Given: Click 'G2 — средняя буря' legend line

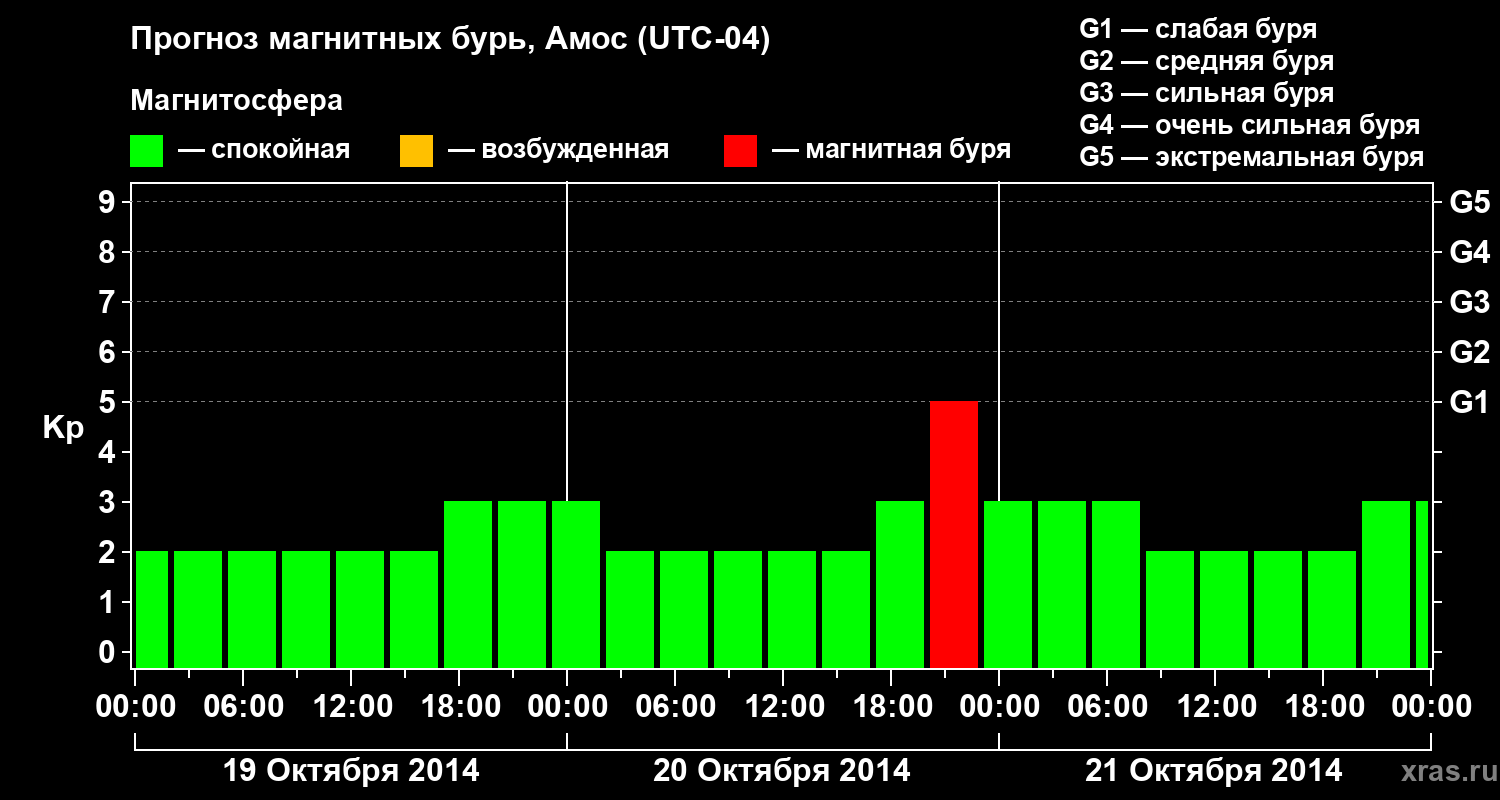Looking at the screenshot, I should tap(1207, 61).
